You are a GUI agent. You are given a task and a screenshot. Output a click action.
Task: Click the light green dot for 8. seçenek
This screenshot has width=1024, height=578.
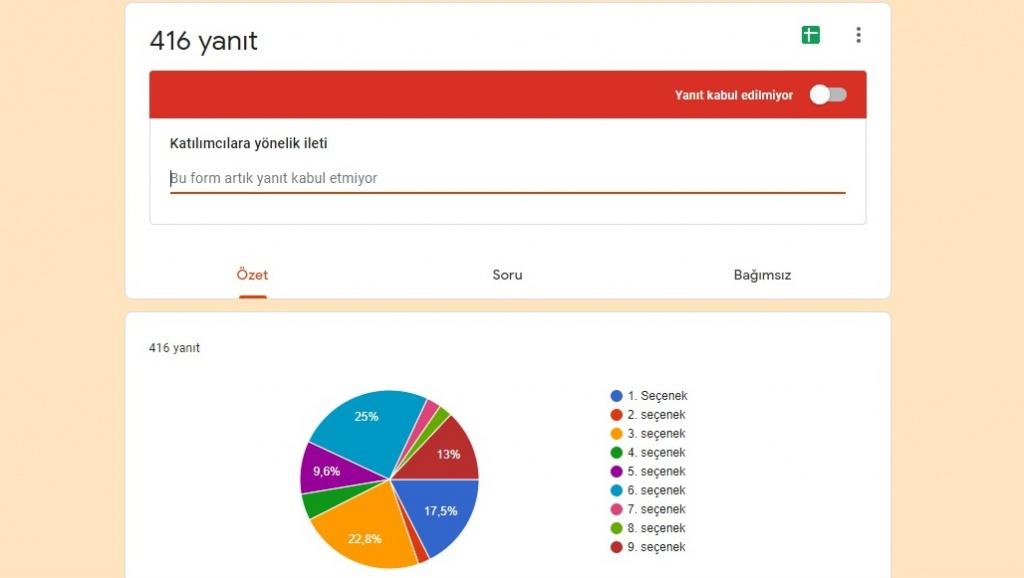[x=617, y=528]
